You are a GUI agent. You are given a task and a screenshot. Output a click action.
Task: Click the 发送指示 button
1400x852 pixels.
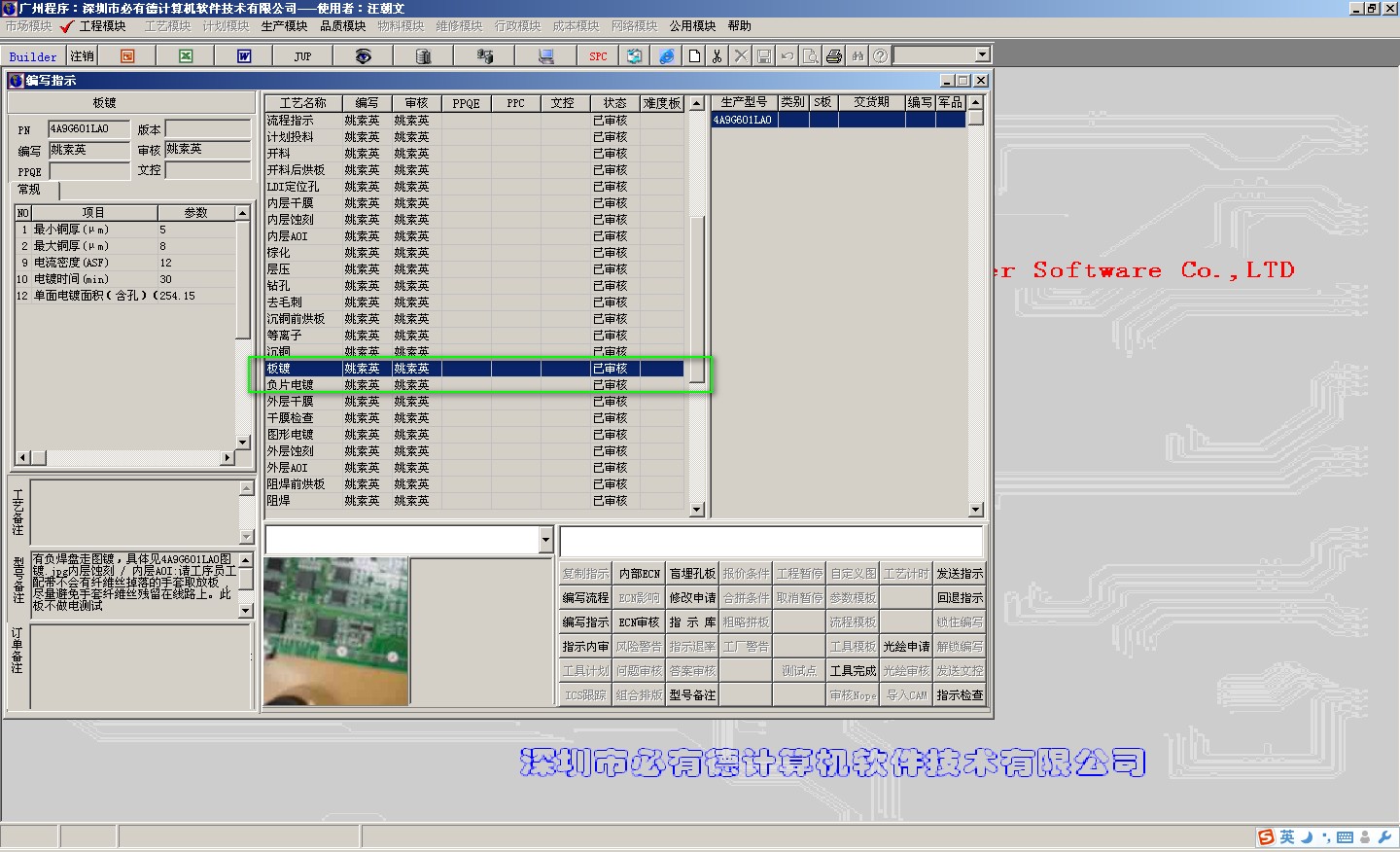coord(960,574)
